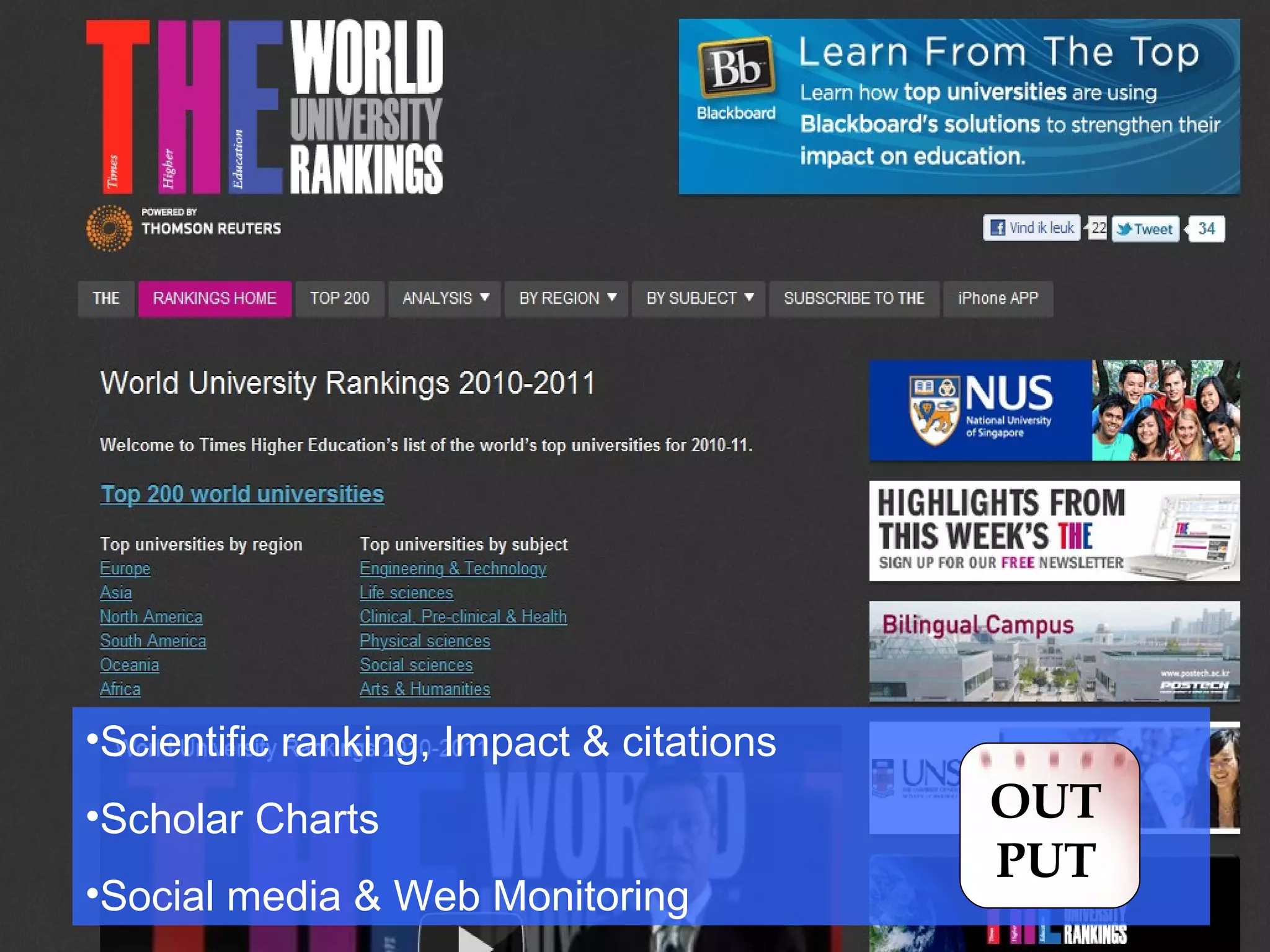Click the 'Highlights from this week's THE' newsletter banner
The height and width of the screenshot is (952, 1270).
pyautogui.click(x=1055, y=531)
